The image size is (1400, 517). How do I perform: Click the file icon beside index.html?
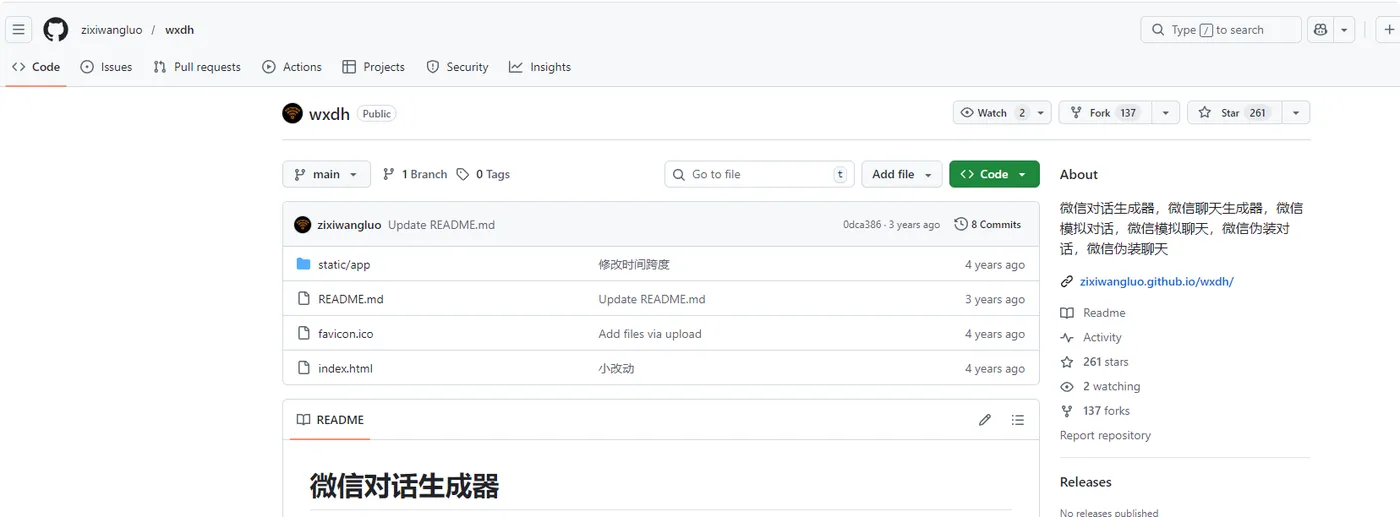click(304, 368)
